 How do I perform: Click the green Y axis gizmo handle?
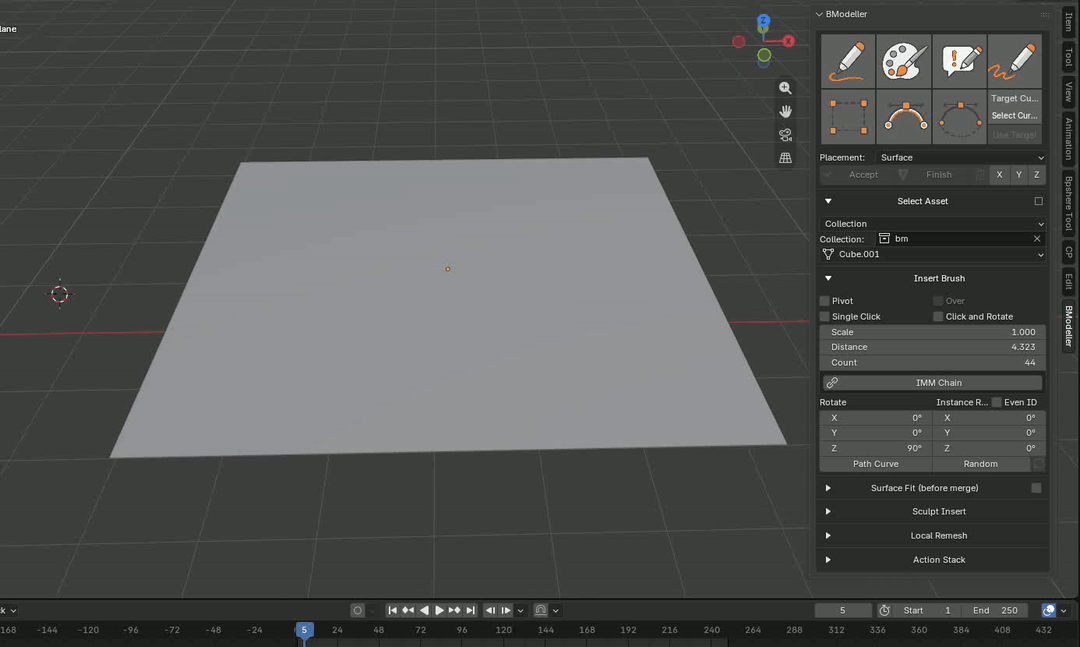[x=764, y=55]
